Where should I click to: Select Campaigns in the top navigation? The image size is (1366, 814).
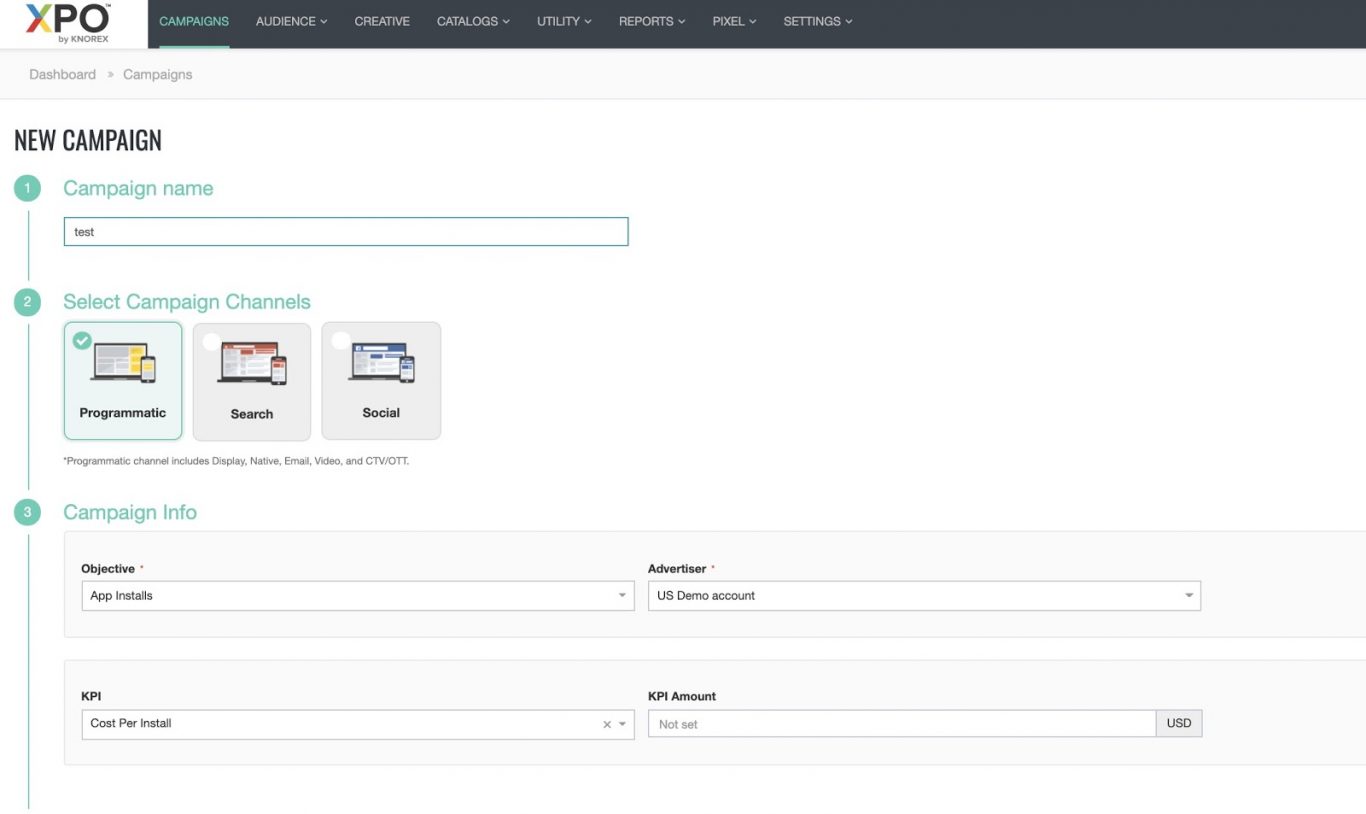(193, 21)
